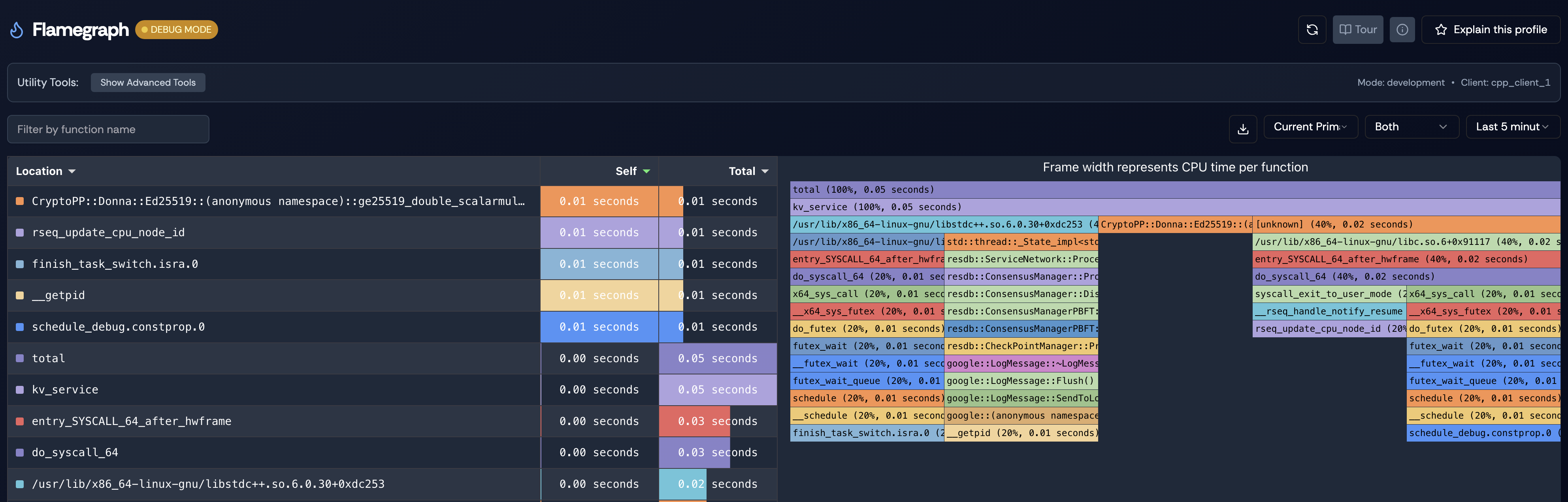The height and width of the screenshot is (502, 1568).
Task: Focus the Filter by function name field
Action: tap(108, 129)
